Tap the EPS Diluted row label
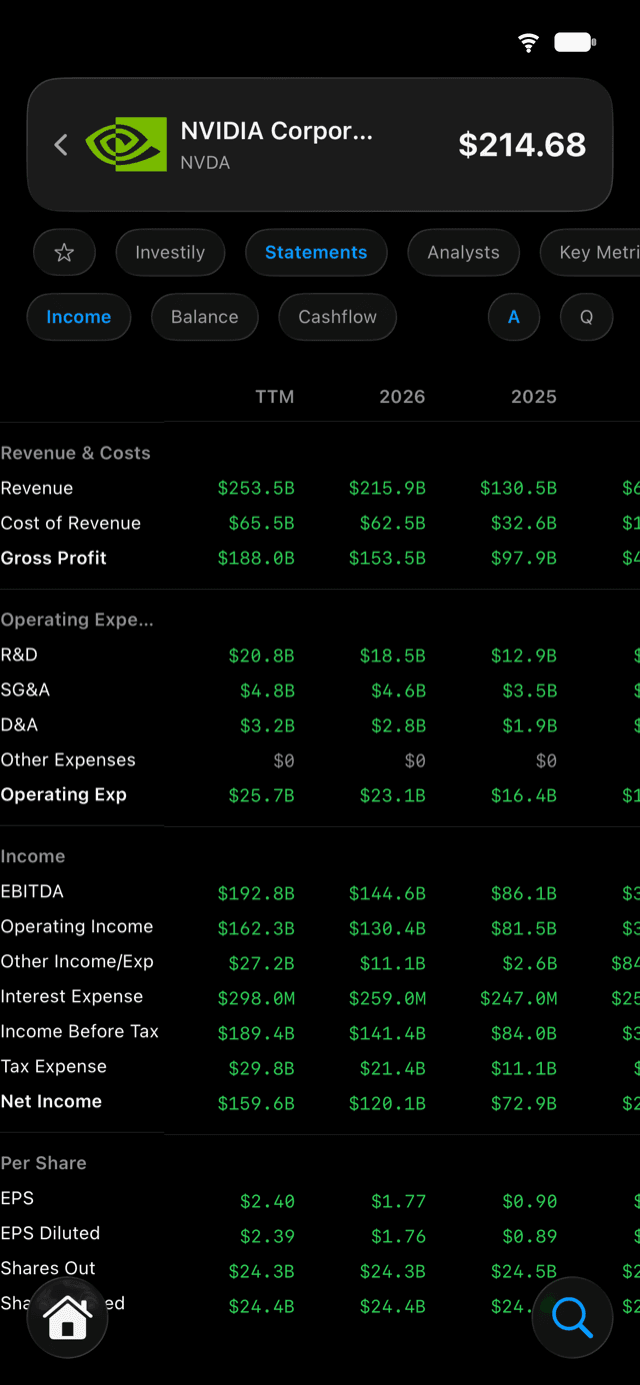The height and width of the screenshot is (1385, 640). click(x=50, y=1233)
